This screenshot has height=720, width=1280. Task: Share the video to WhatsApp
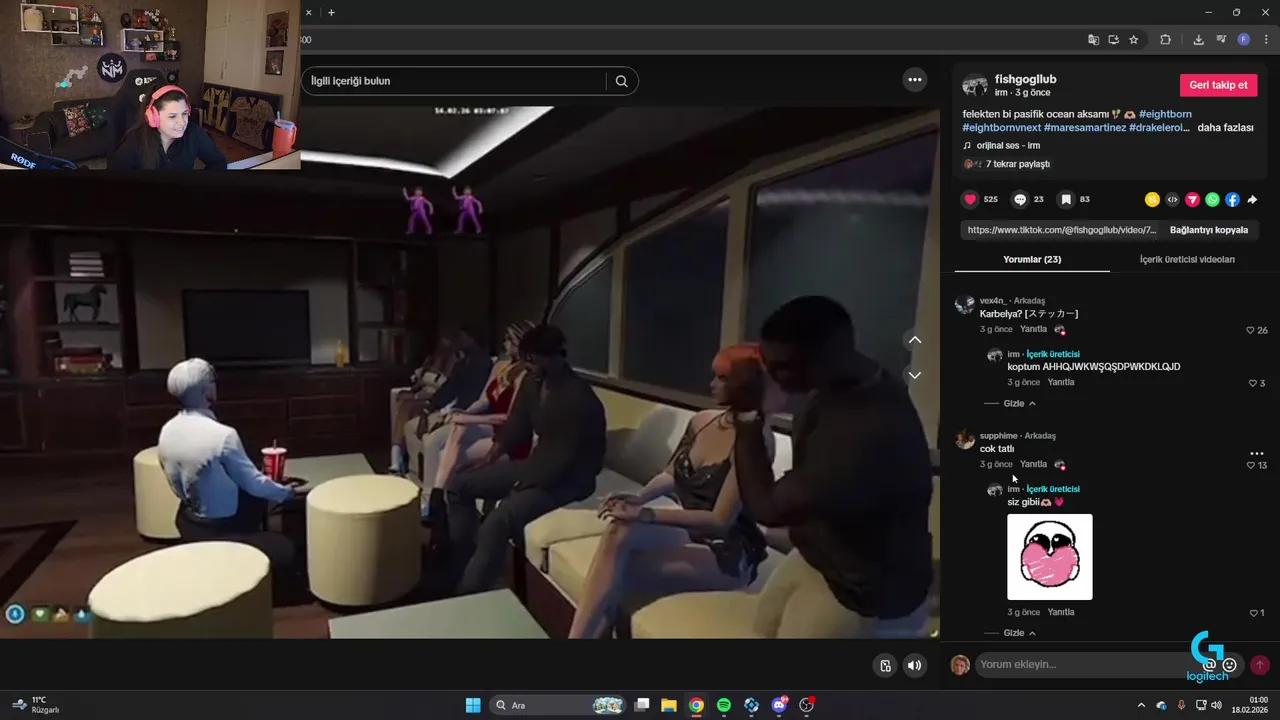pos(1212,200)
